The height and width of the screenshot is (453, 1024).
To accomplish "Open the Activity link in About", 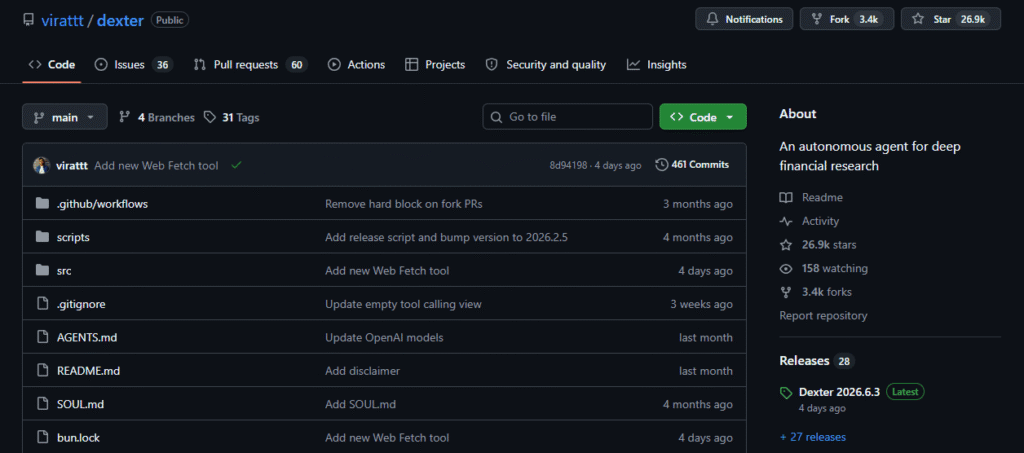I will click(809, 221).
